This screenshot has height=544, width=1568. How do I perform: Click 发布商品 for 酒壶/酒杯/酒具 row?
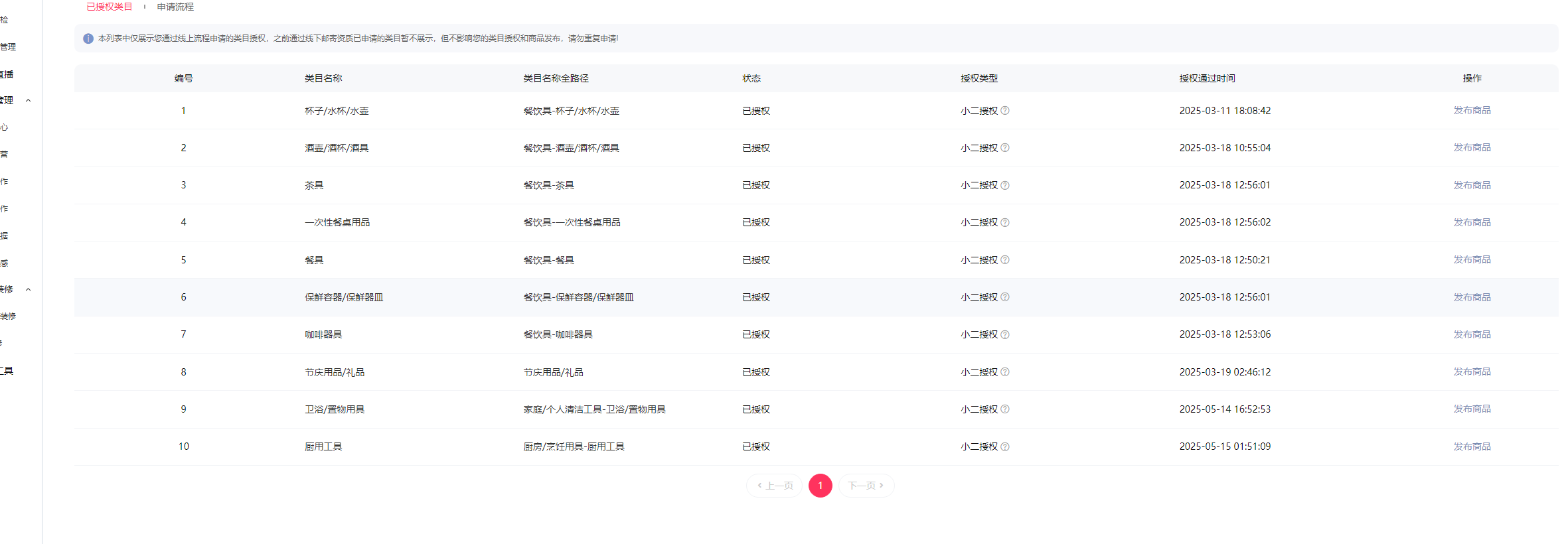[1472, 148]
